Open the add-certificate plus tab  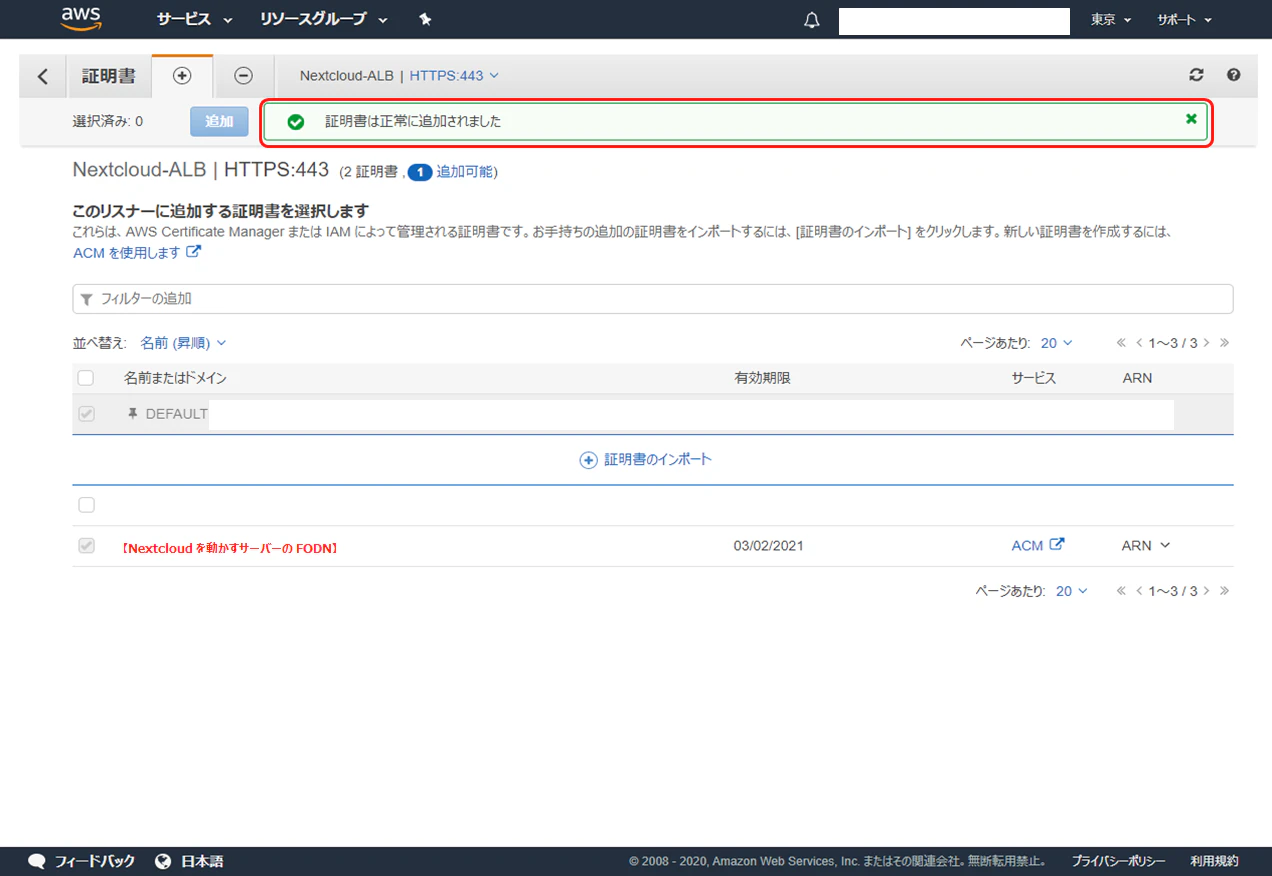(x=182, y=76)
